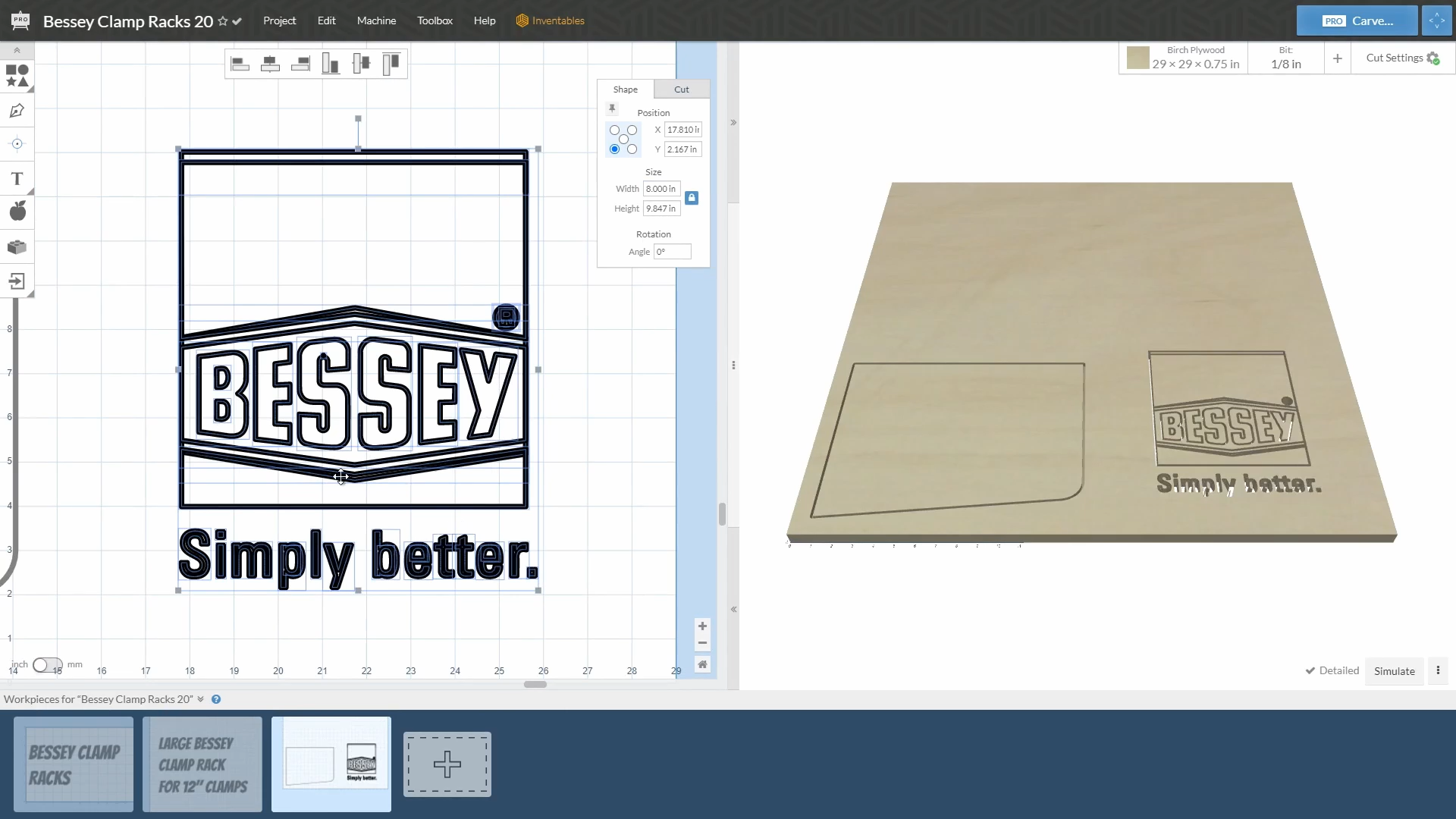The height and width of the screenshot is (819, 1456).
Task: Return to home view with house icon
Action: pos(703,664)
